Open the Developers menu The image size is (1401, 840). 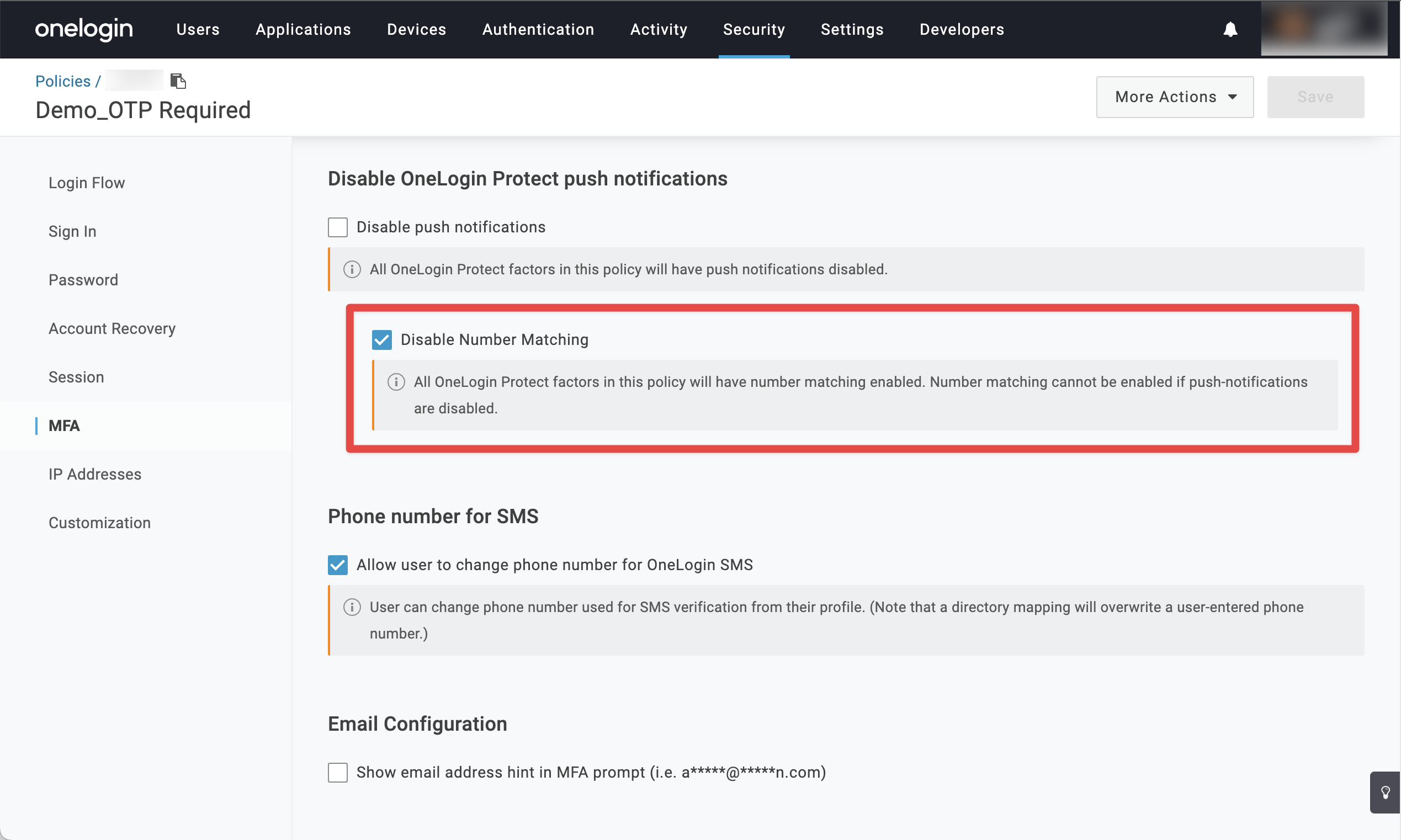coord(961,29)
